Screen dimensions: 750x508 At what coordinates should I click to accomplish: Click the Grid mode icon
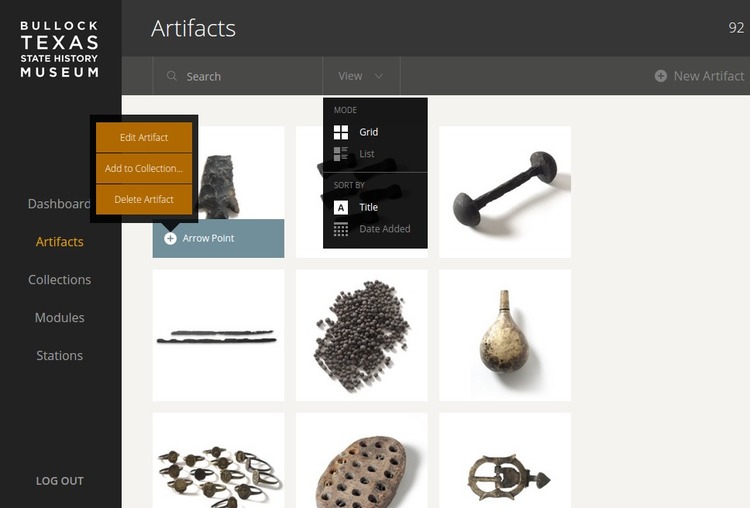[341, 132]
